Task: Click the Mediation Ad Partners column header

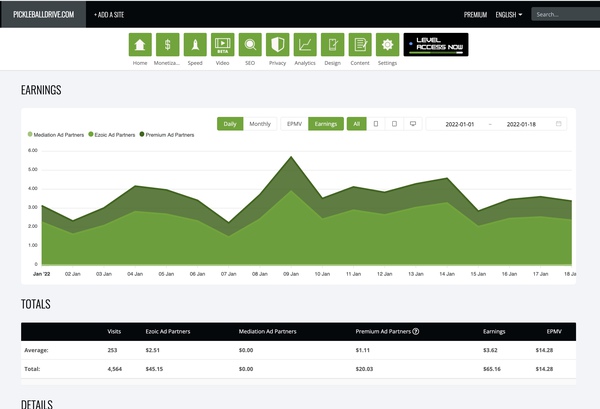Action: point(267,331)
